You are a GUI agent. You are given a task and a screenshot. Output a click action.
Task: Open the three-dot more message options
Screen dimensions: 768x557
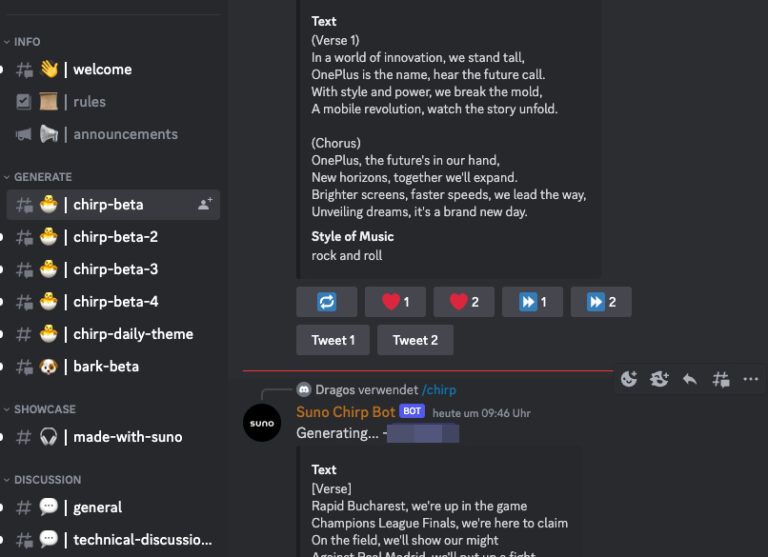(750, 379)
